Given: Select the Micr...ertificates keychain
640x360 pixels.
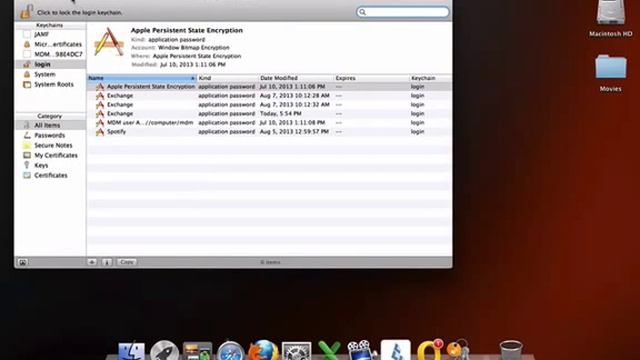Looking at the screenshot, I should point(52,44).
